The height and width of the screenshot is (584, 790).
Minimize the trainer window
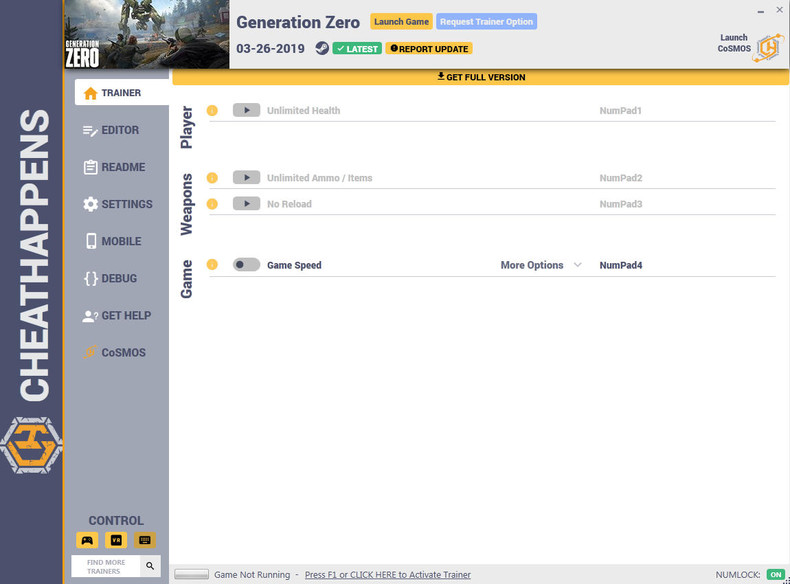click(x=760, y=11)
